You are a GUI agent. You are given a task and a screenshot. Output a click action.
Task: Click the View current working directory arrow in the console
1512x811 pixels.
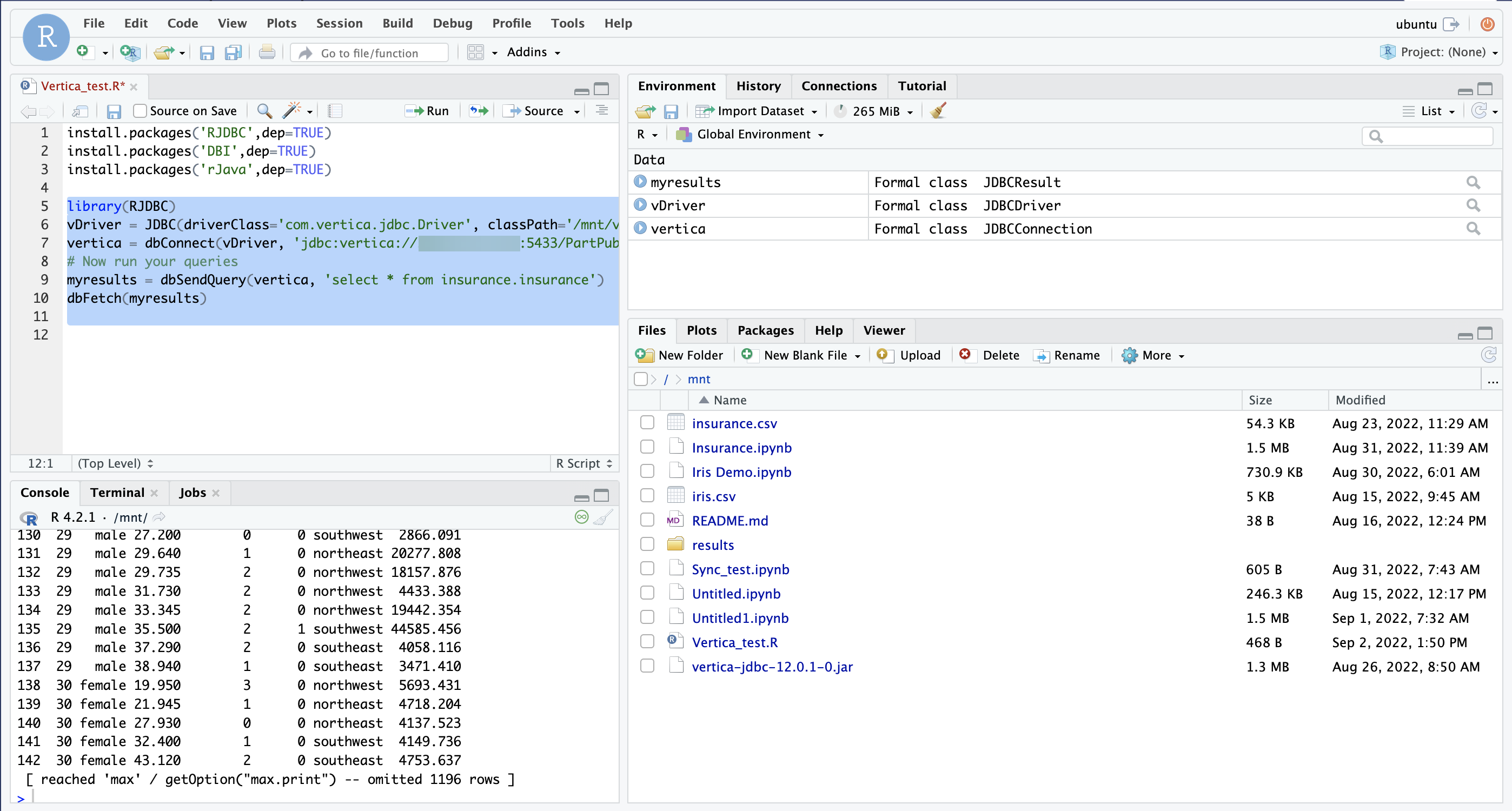point(159,517)
